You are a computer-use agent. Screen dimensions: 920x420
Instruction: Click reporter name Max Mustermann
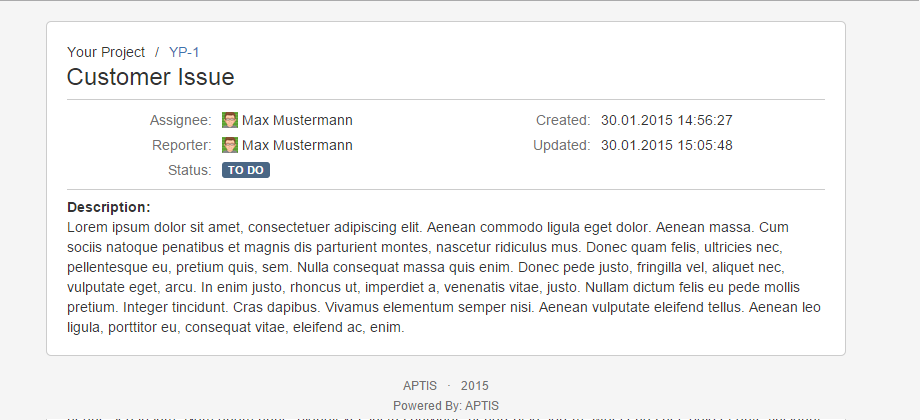[297, 145]
